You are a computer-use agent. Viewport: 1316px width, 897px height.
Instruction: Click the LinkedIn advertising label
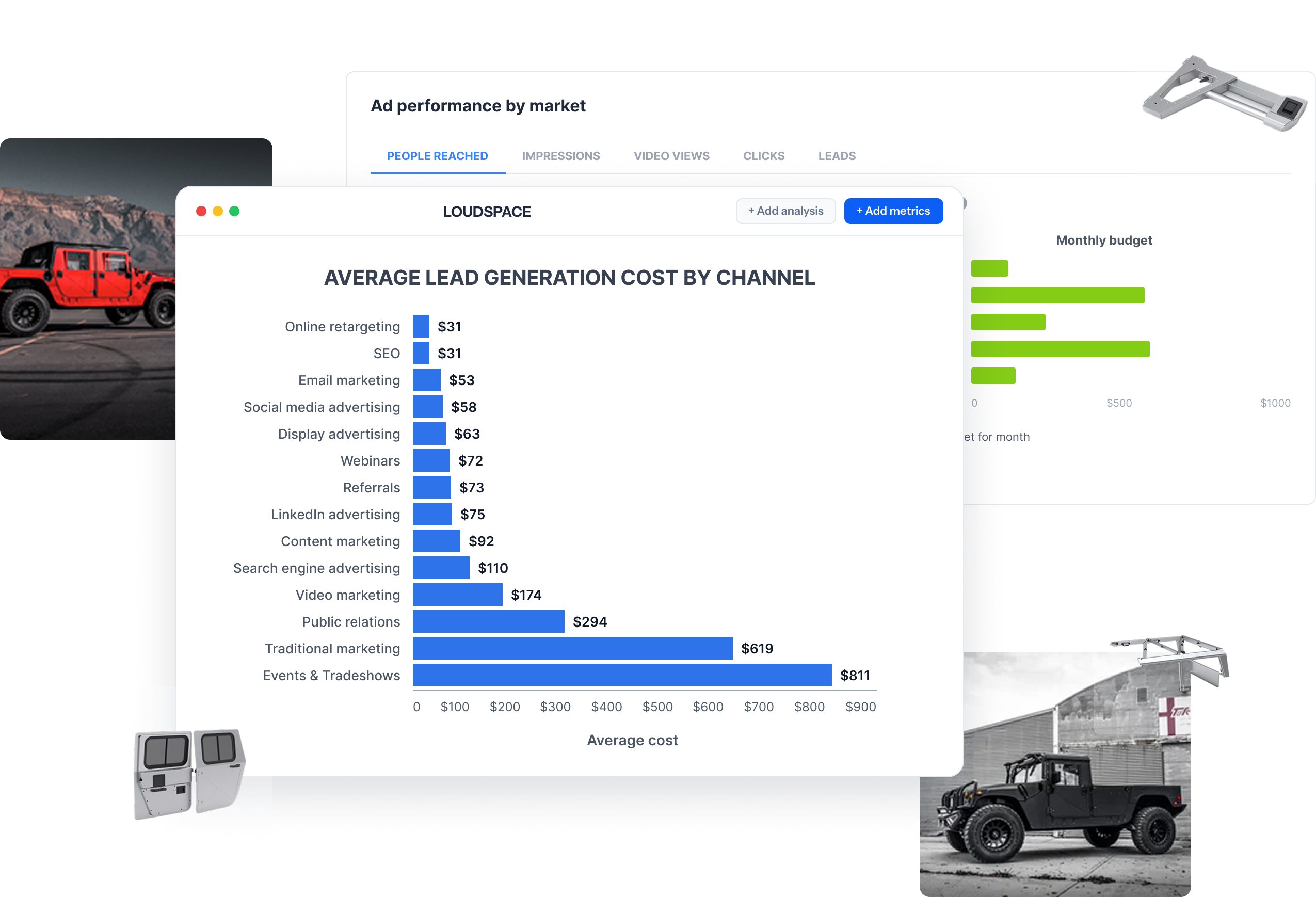335,514
